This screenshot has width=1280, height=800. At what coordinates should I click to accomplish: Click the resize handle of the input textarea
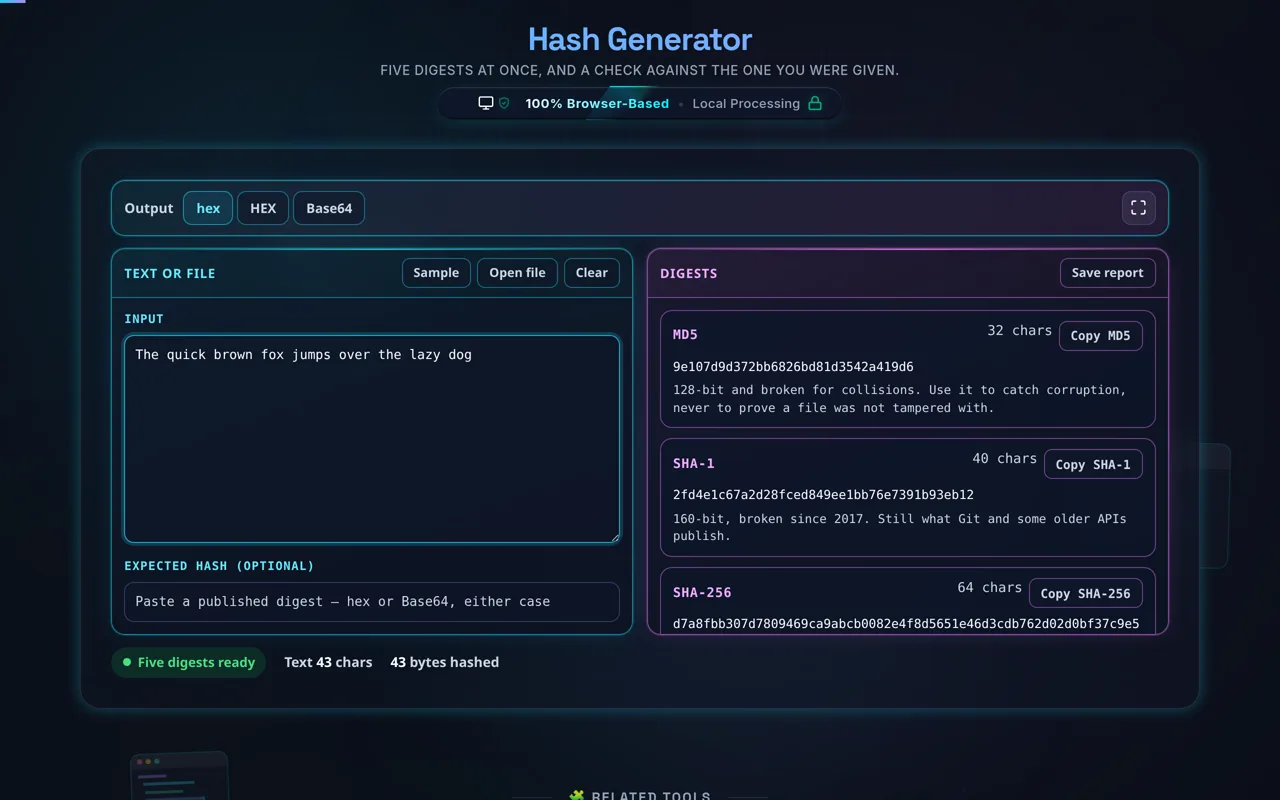click(x=613, y=536)
